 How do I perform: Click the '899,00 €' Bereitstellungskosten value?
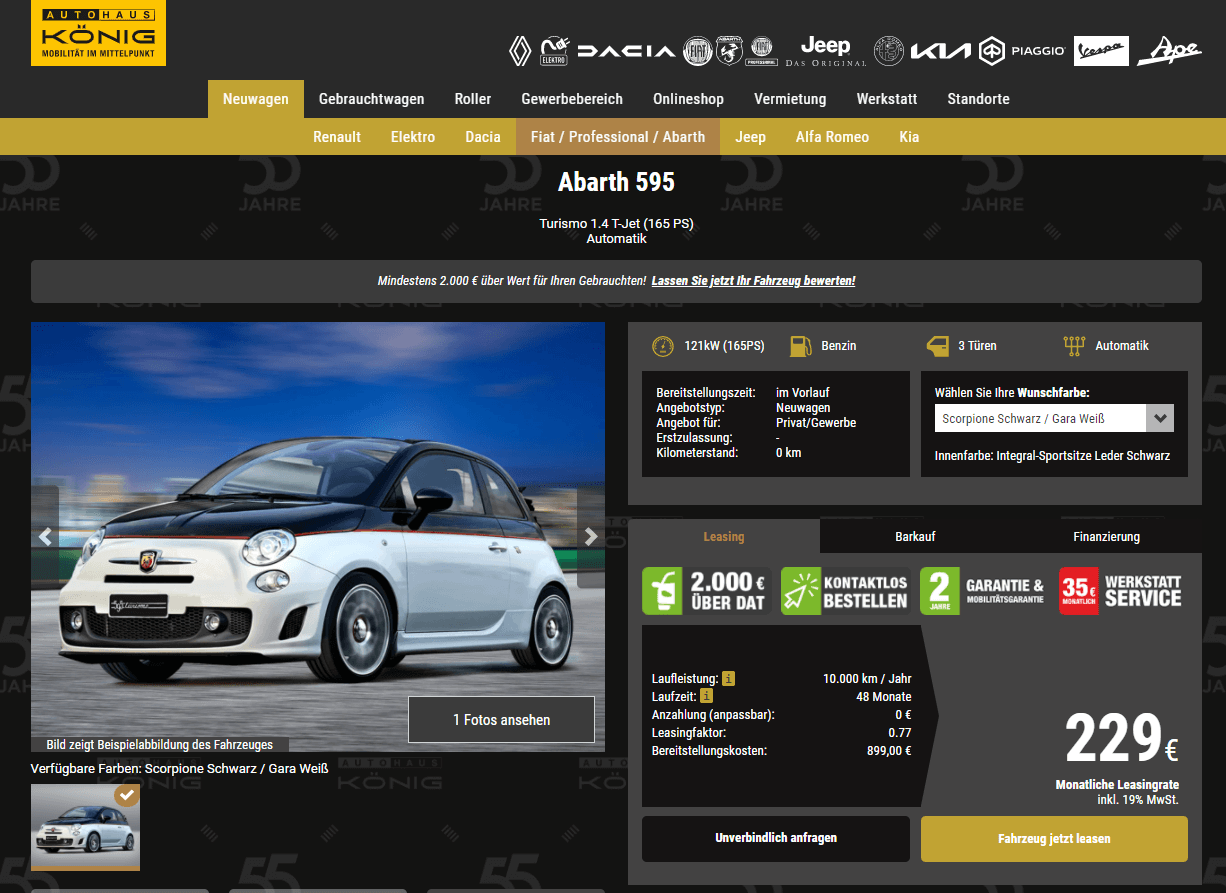pos(889,750)
